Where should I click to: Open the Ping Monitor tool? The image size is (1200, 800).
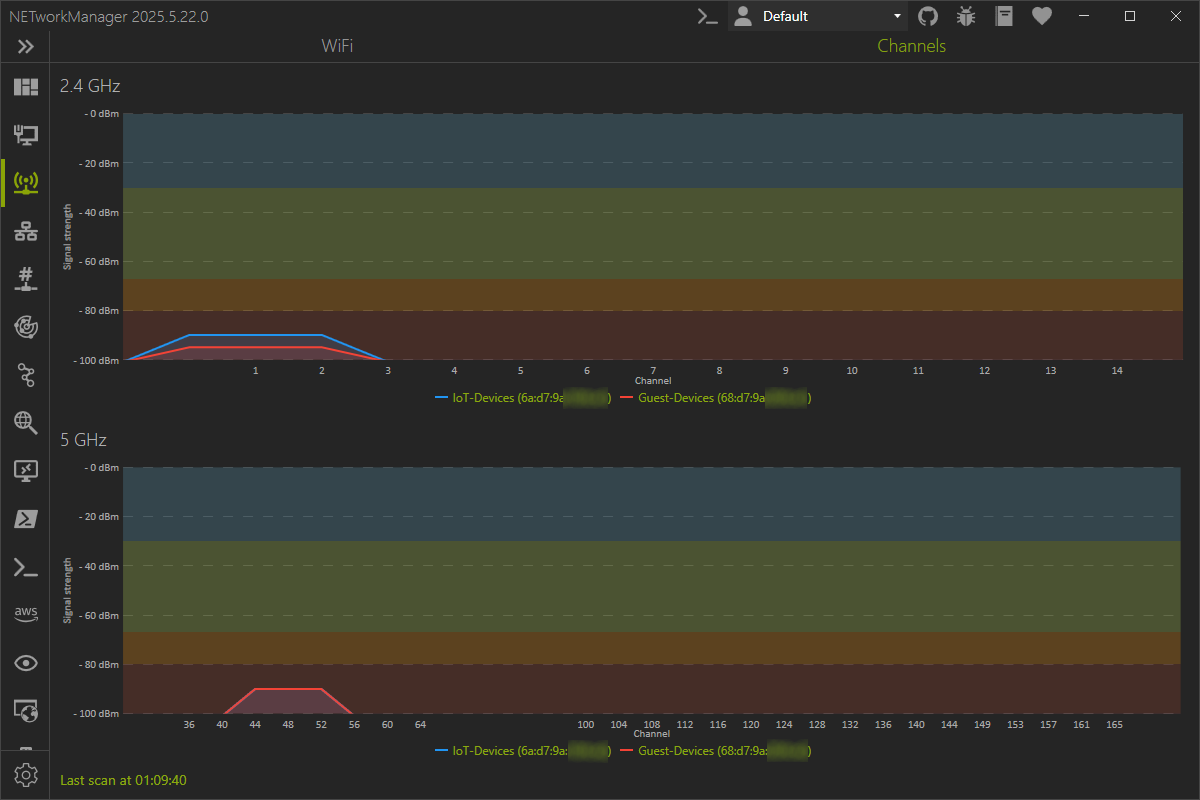point(25,327)
